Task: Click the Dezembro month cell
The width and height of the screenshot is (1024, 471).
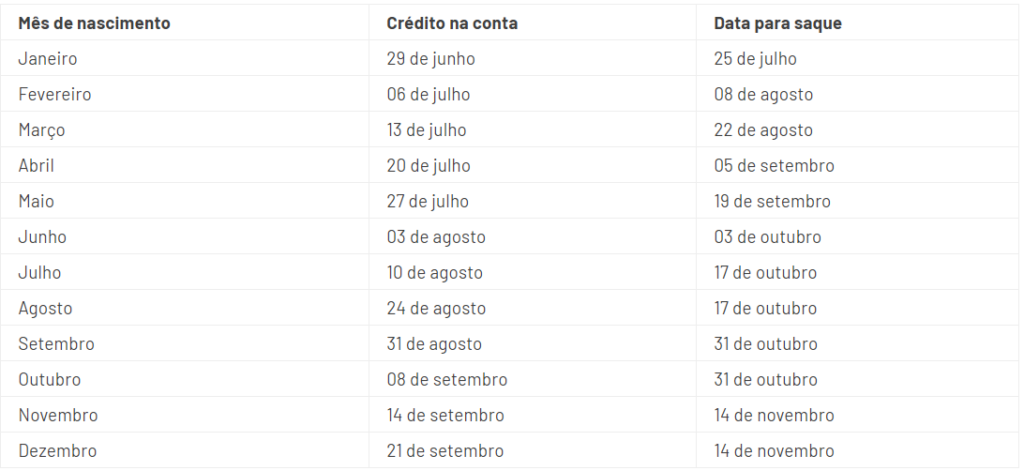Action: click(58, 451)
